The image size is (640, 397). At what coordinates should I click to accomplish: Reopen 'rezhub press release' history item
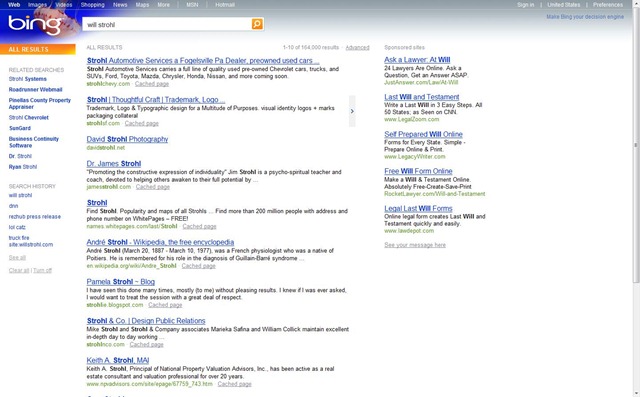[x=35, y=217]
